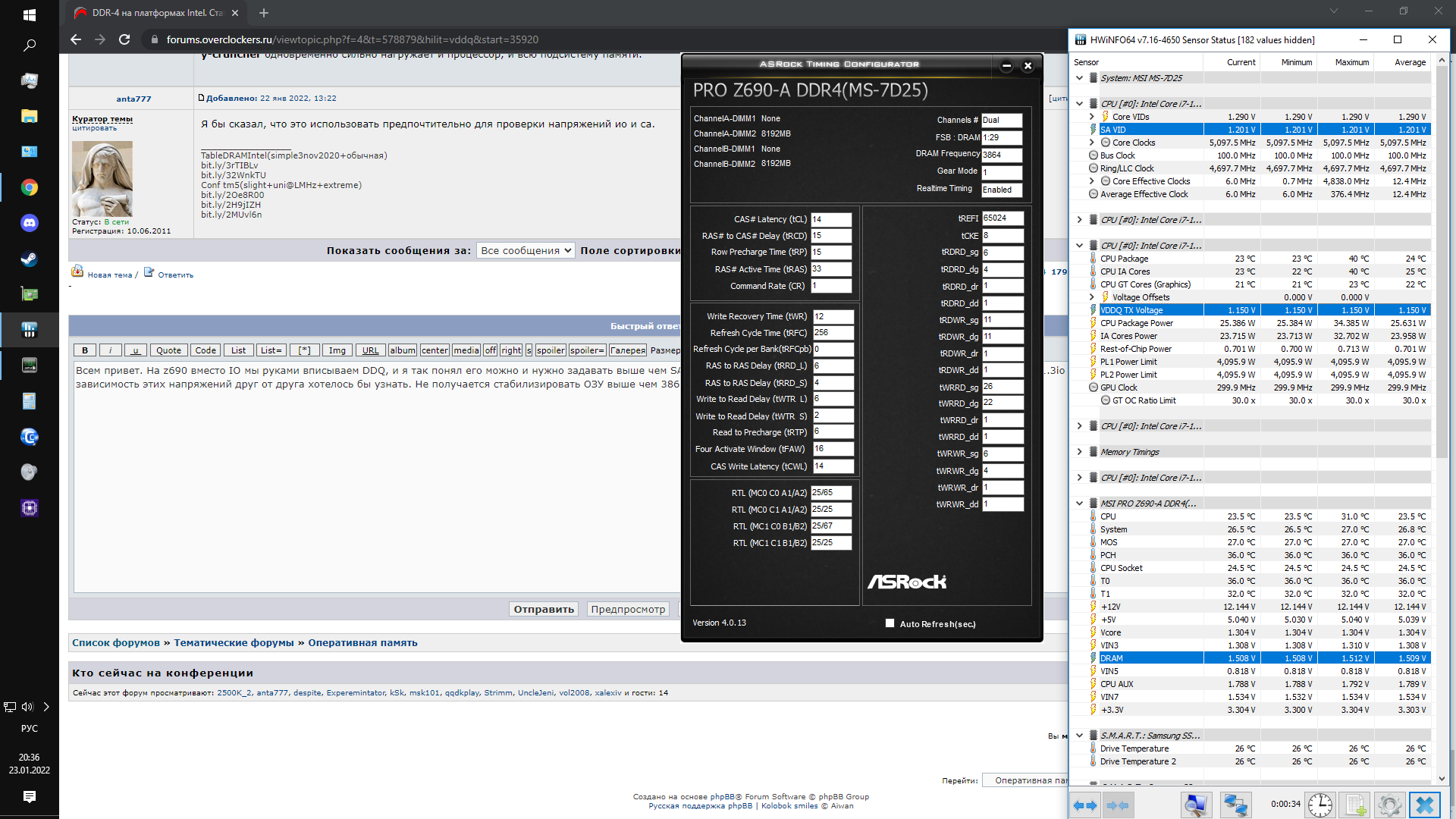Expand the Memory Timings sensor group
This screenshot has height=819, width=1456.
1079,452
